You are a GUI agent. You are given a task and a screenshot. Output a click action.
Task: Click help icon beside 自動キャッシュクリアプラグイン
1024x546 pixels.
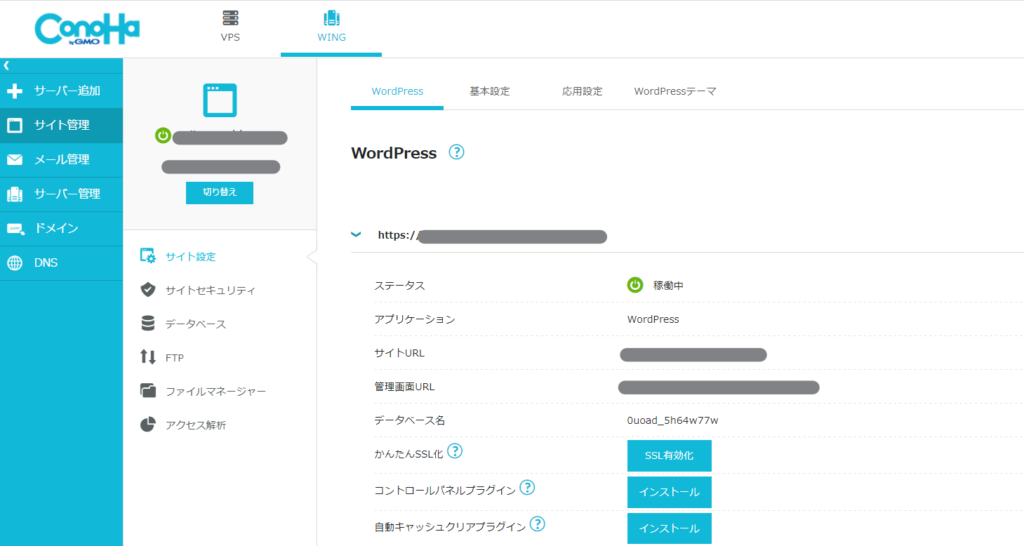tap(537, 524)
